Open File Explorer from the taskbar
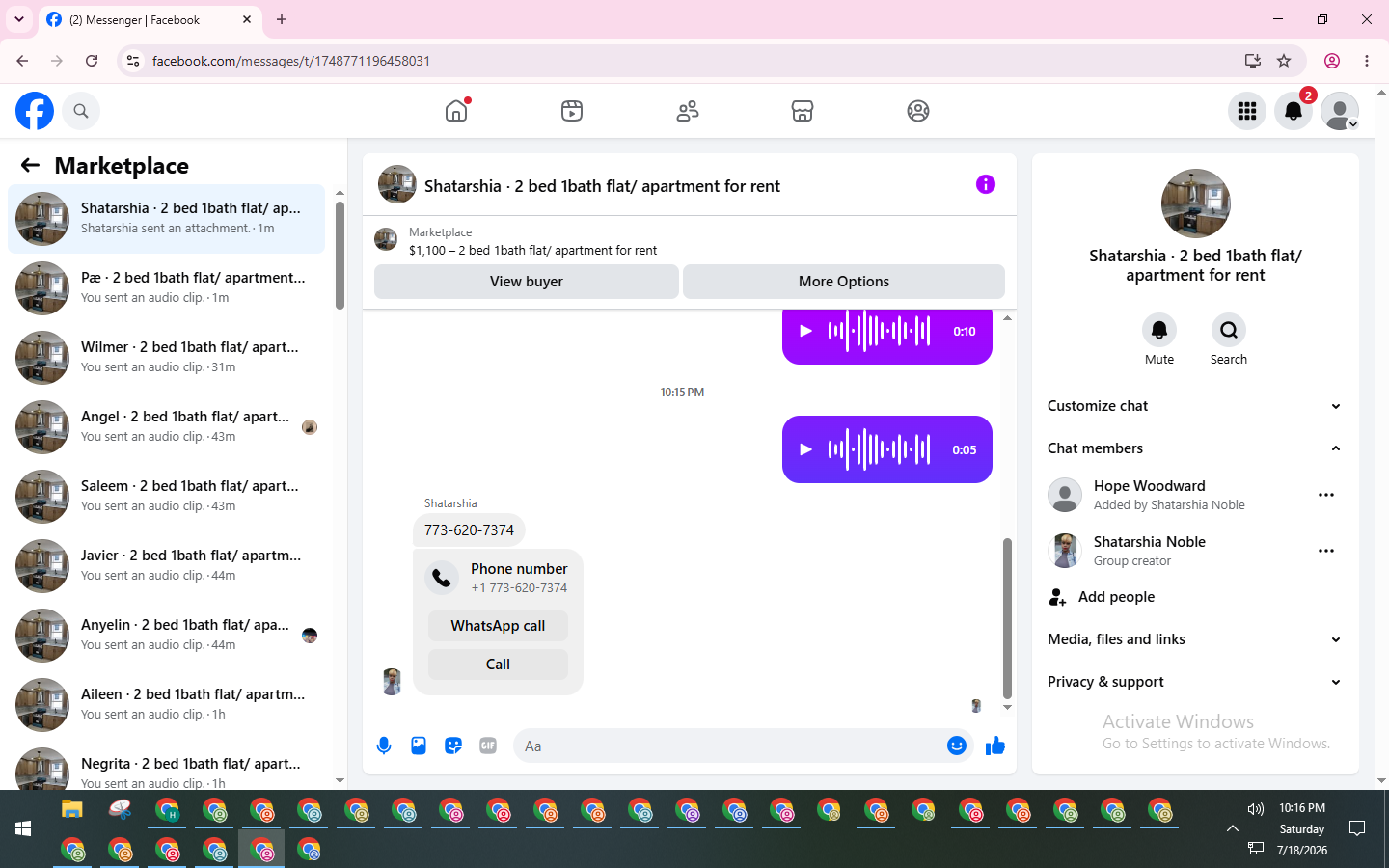Viewport: 1389px width, 868px height. 72,809
